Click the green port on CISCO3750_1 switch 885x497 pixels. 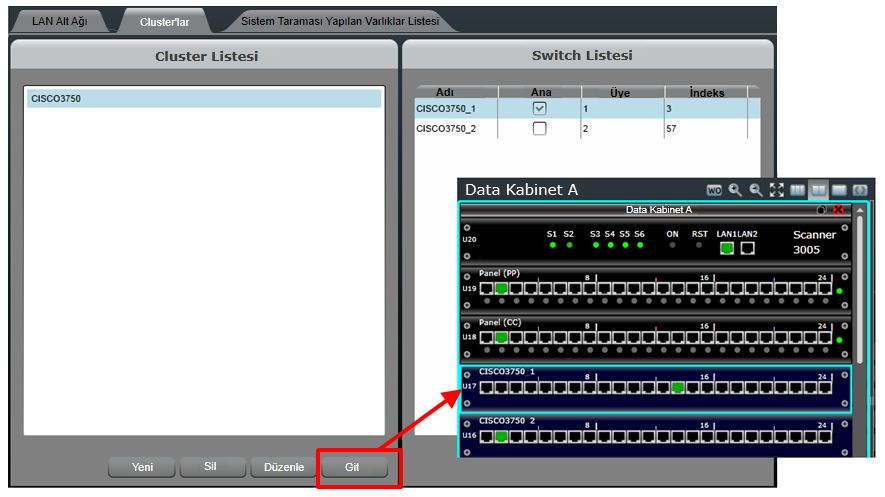click(x=678, y=387)
